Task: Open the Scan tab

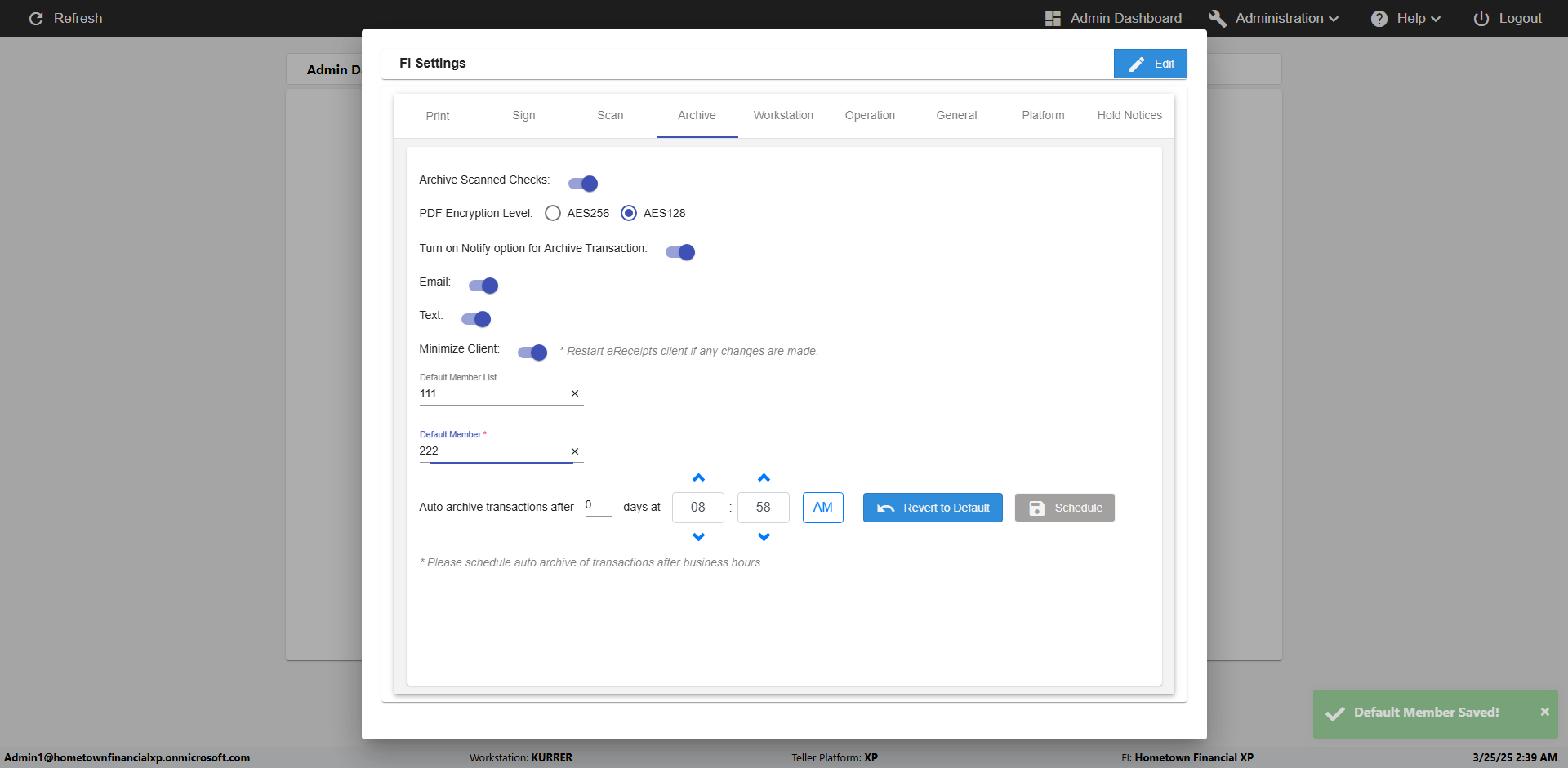Action: point(611,116)
